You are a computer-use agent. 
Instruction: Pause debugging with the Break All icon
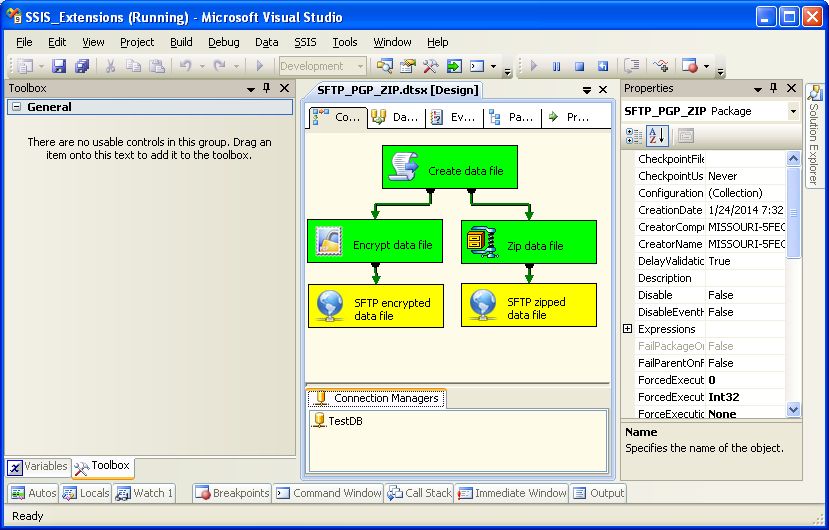click(556, 66)
